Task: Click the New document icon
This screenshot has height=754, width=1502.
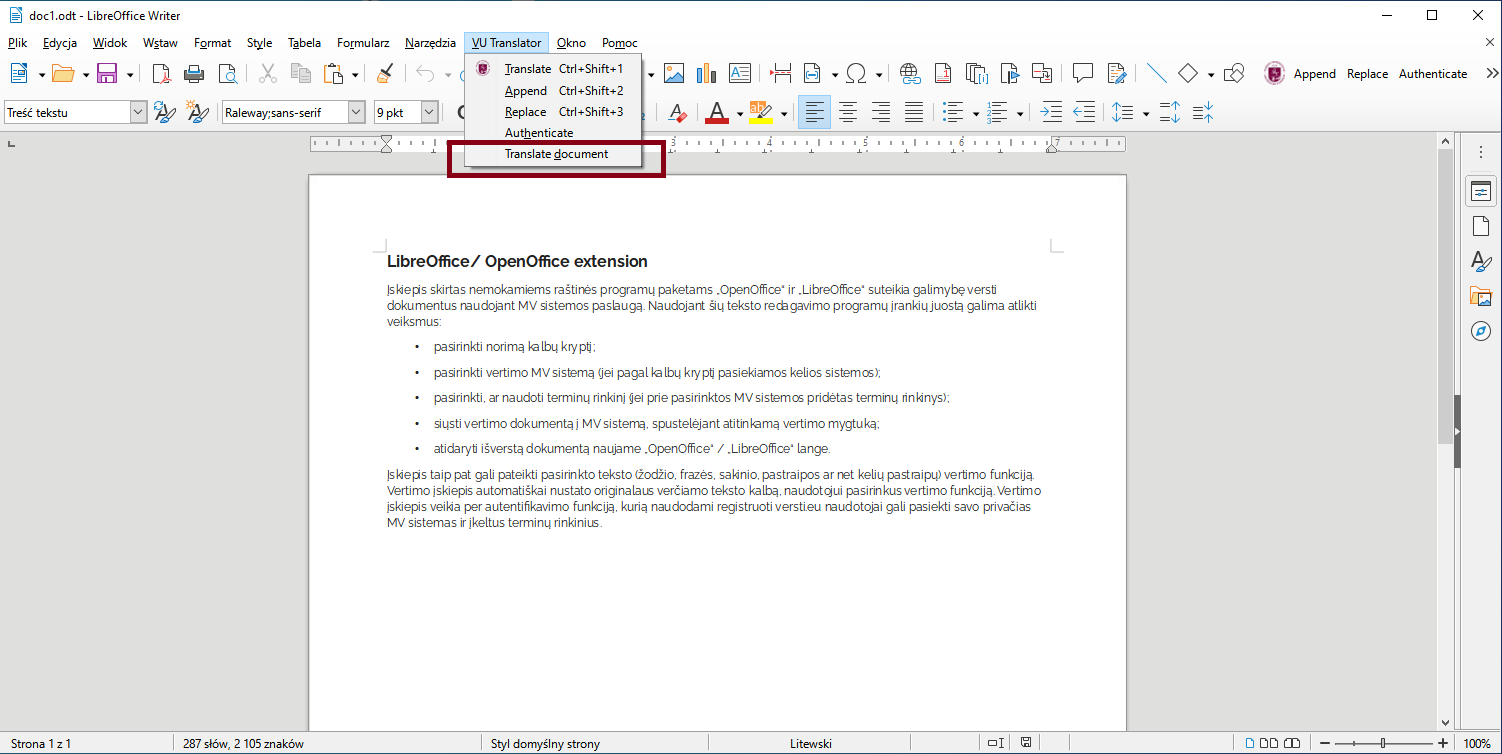Action: (x=19, y=73)
